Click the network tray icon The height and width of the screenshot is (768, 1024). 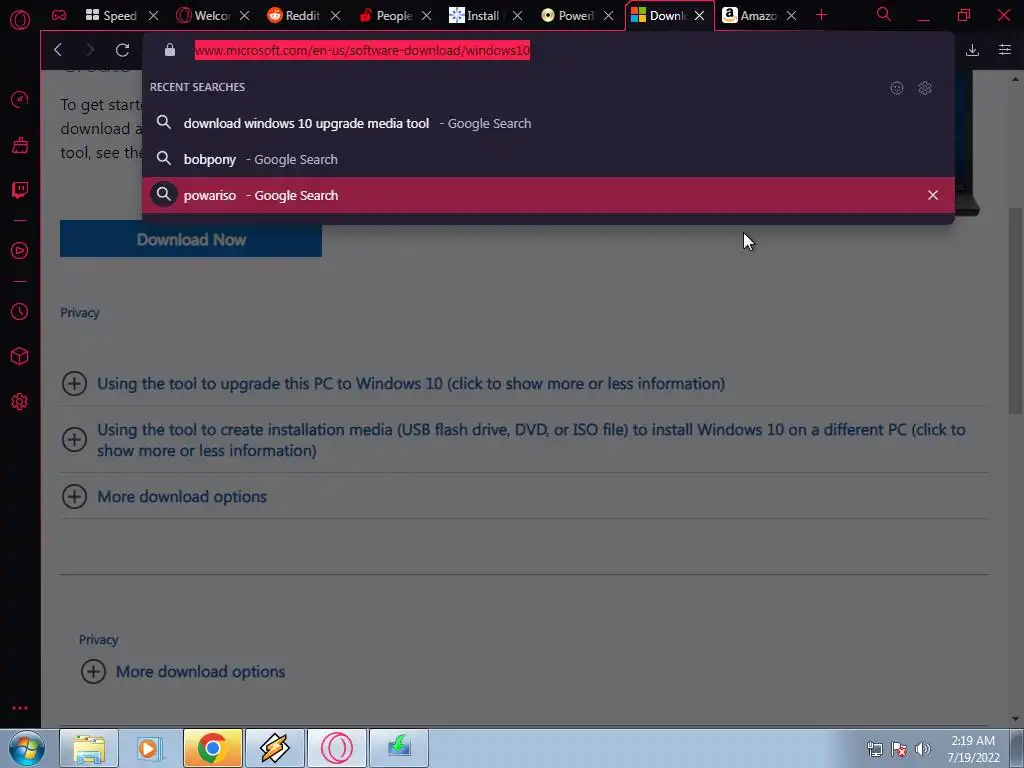point(874,750)
